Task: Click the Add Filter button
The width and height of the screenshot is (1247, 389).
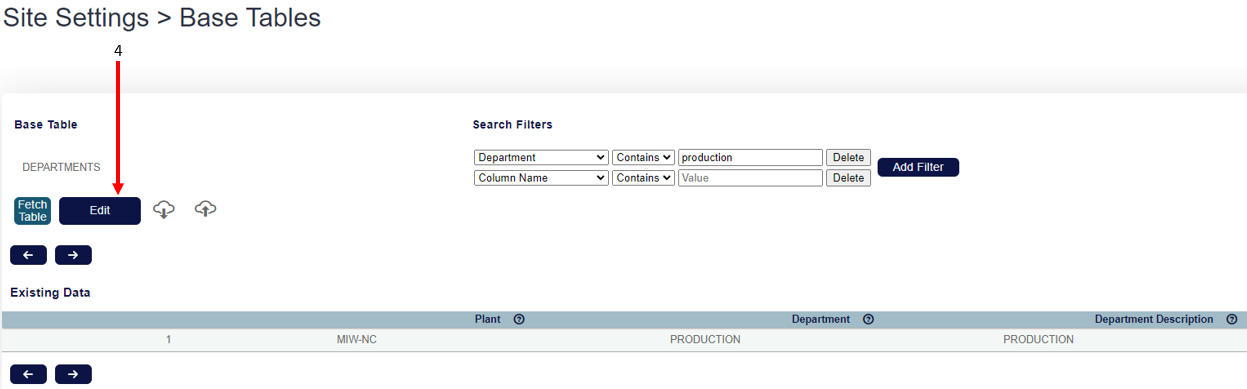Action: tap(918, 167)
